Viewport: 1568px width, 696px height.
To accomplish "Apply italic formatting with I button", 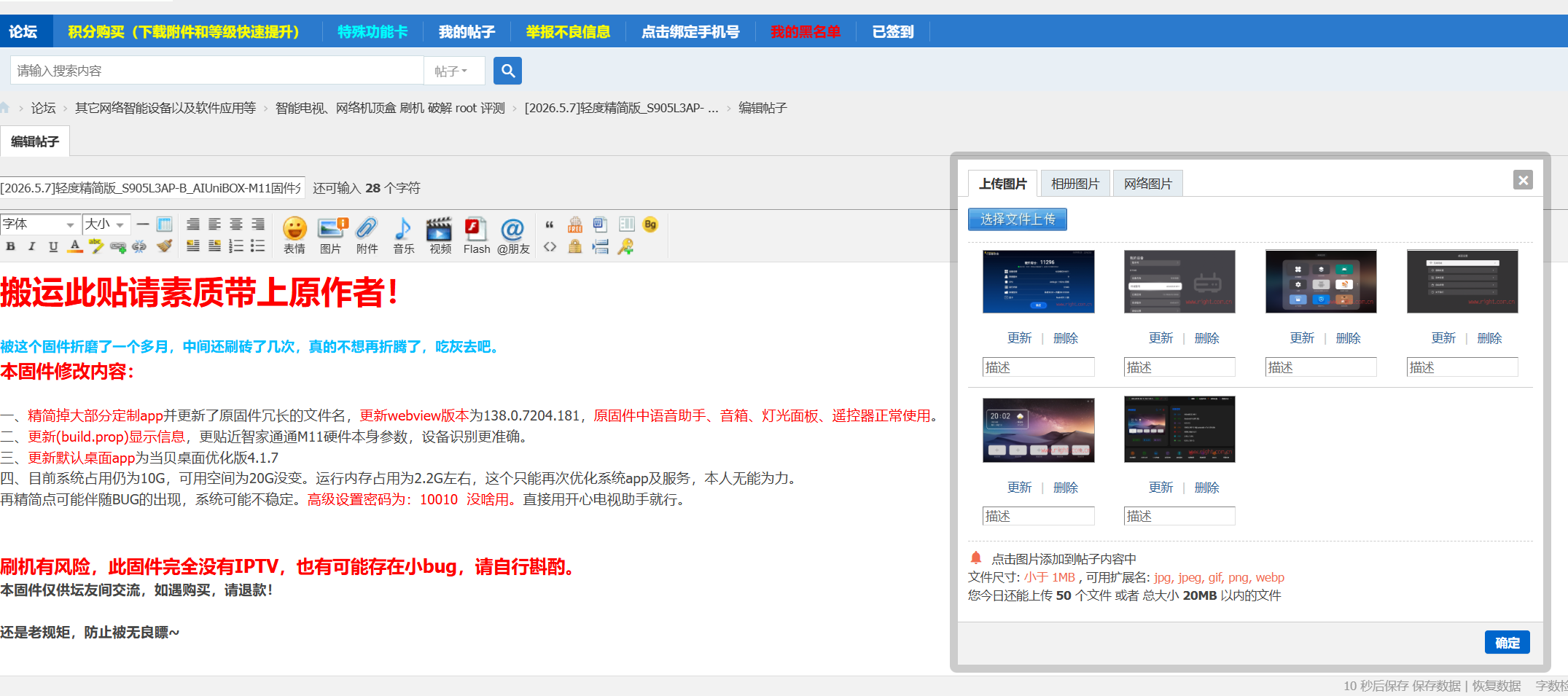I will (x=31, y=246).
